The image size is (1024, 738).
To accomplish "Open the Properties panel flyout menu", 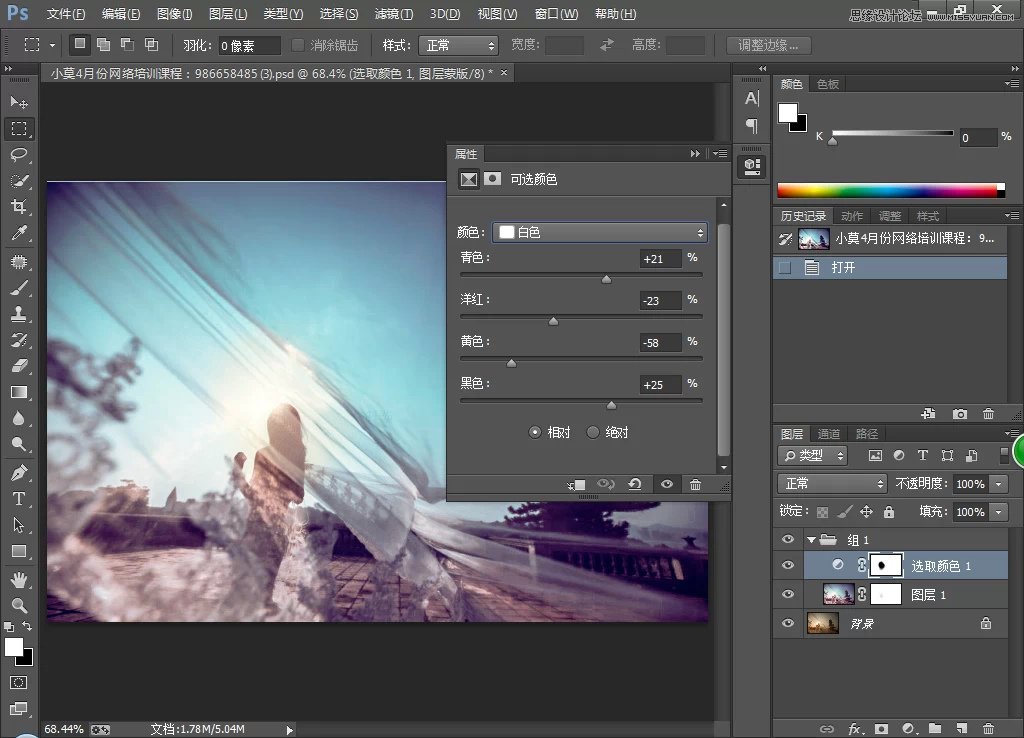I will (x=720, y=153).
